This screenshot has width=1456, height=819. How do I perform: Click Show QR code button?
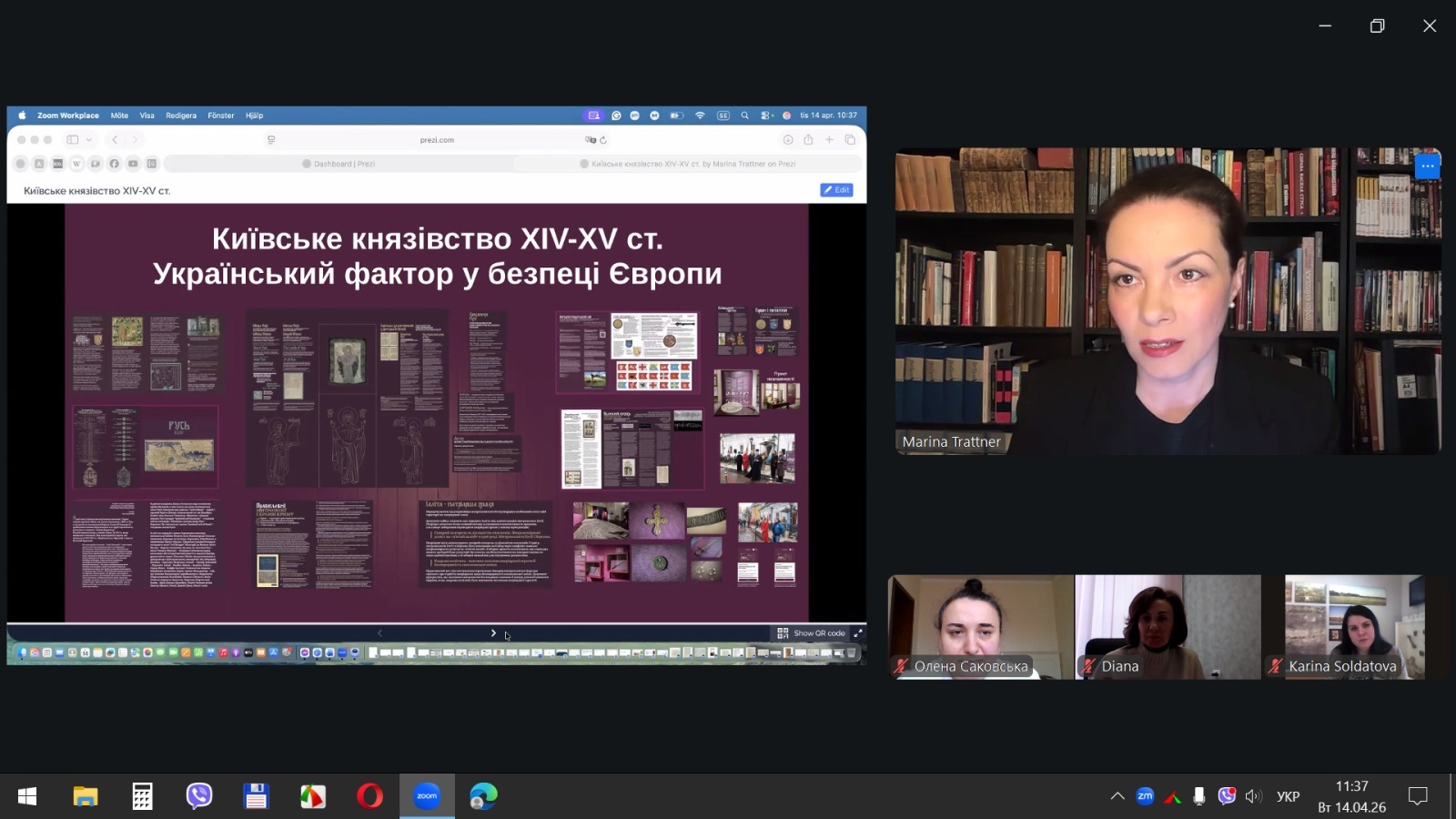point(811,633)
